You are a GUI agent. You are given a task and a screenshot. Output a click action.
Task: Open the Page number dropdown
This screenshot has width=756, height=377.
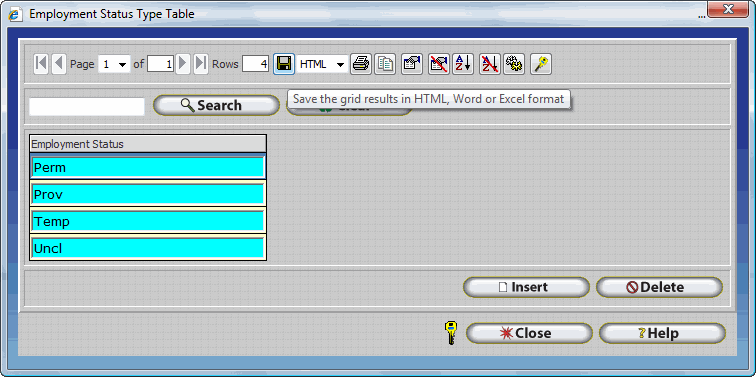[114, 64]
